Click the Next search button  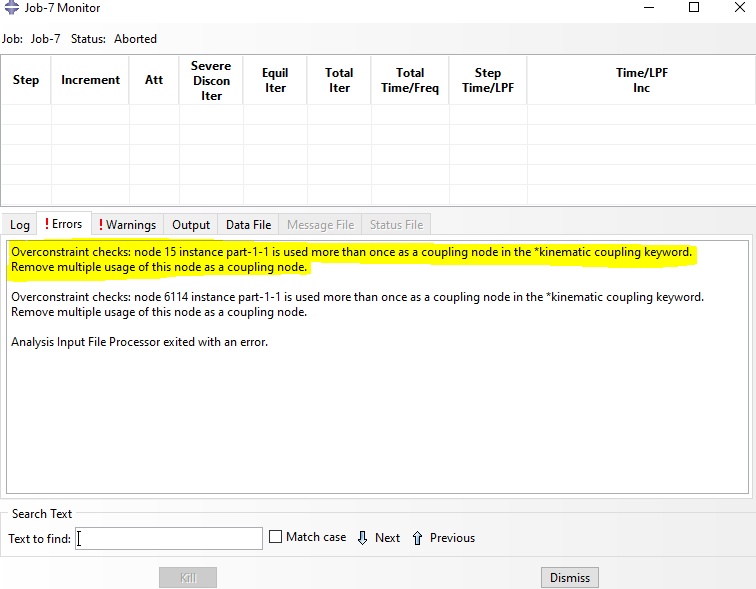378,538
